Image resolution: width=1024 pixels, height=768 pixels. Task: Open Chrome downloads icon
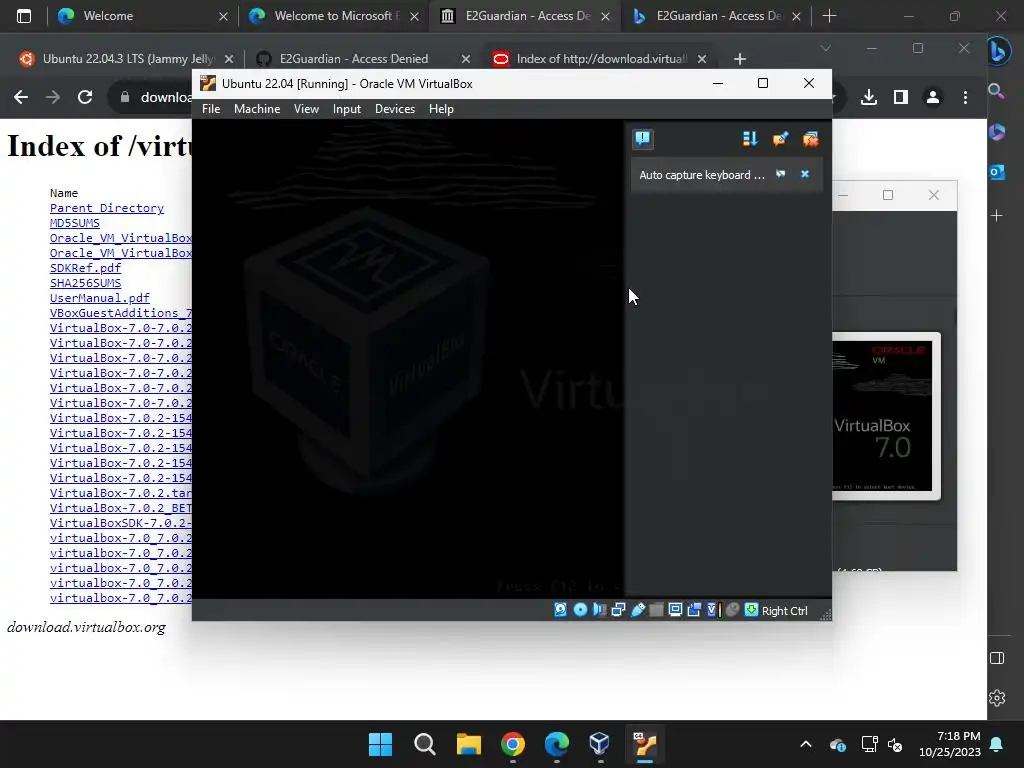click(x=869, y=97)
